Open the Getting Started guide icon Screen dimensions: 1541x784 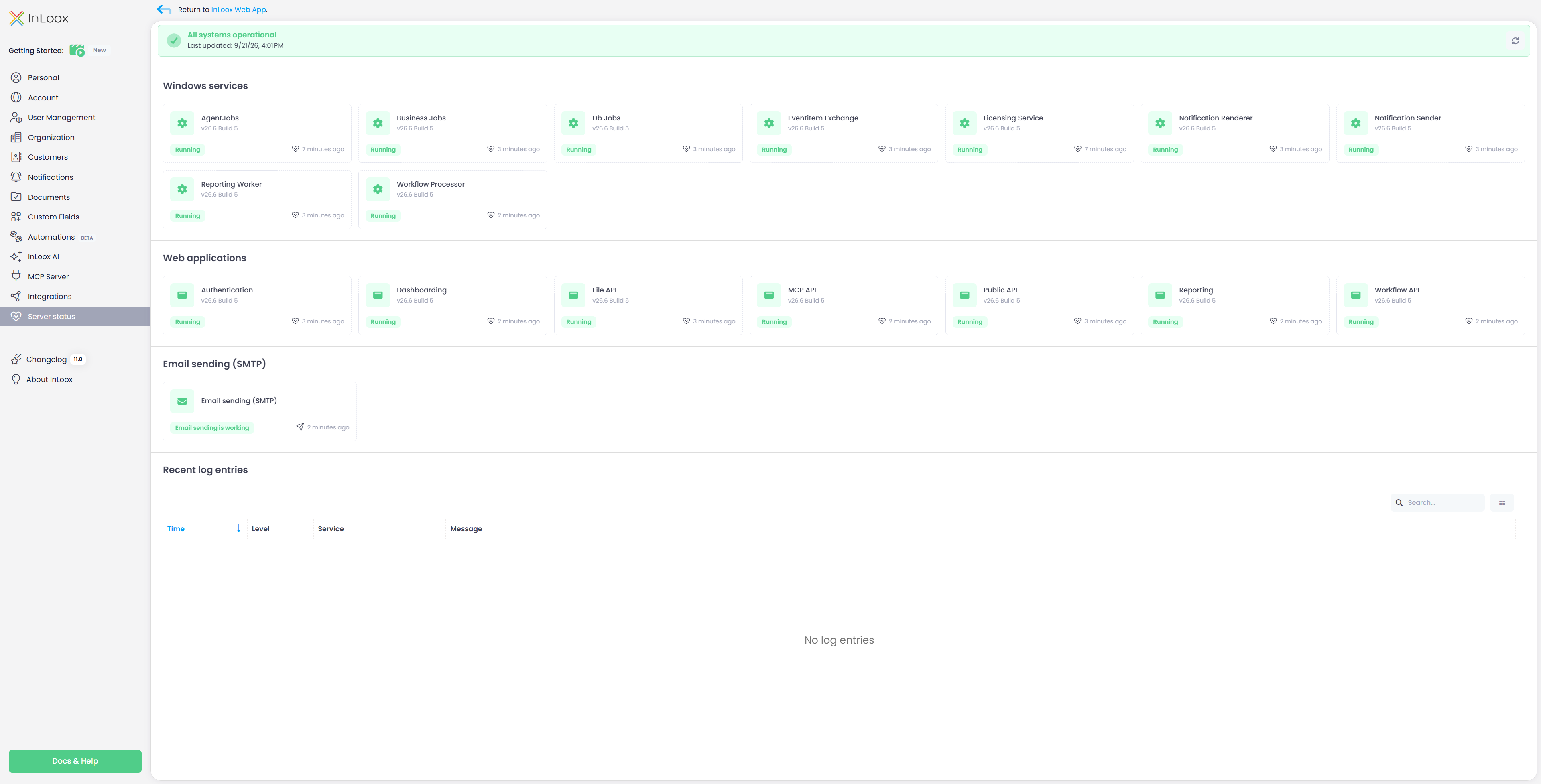click(x=77, y=50)
